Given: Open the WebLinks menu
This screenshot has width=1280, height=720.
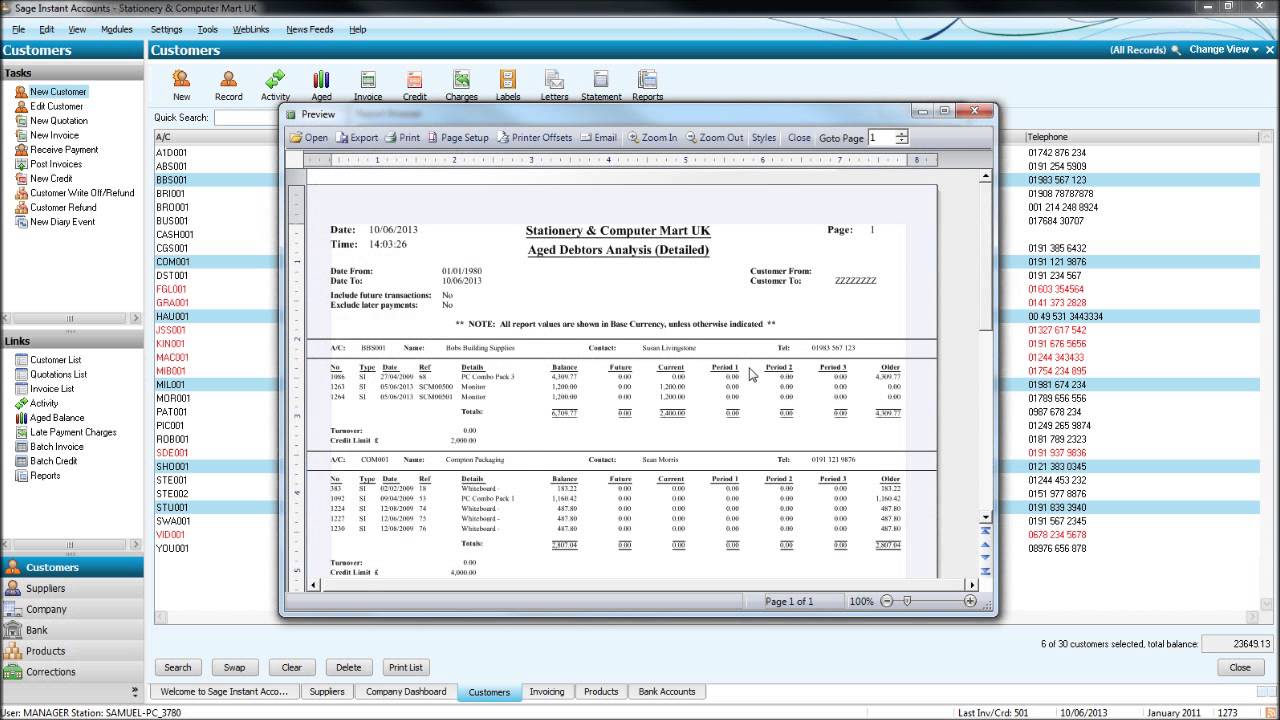Looking at the screenshot, I should tap(251, 30).
